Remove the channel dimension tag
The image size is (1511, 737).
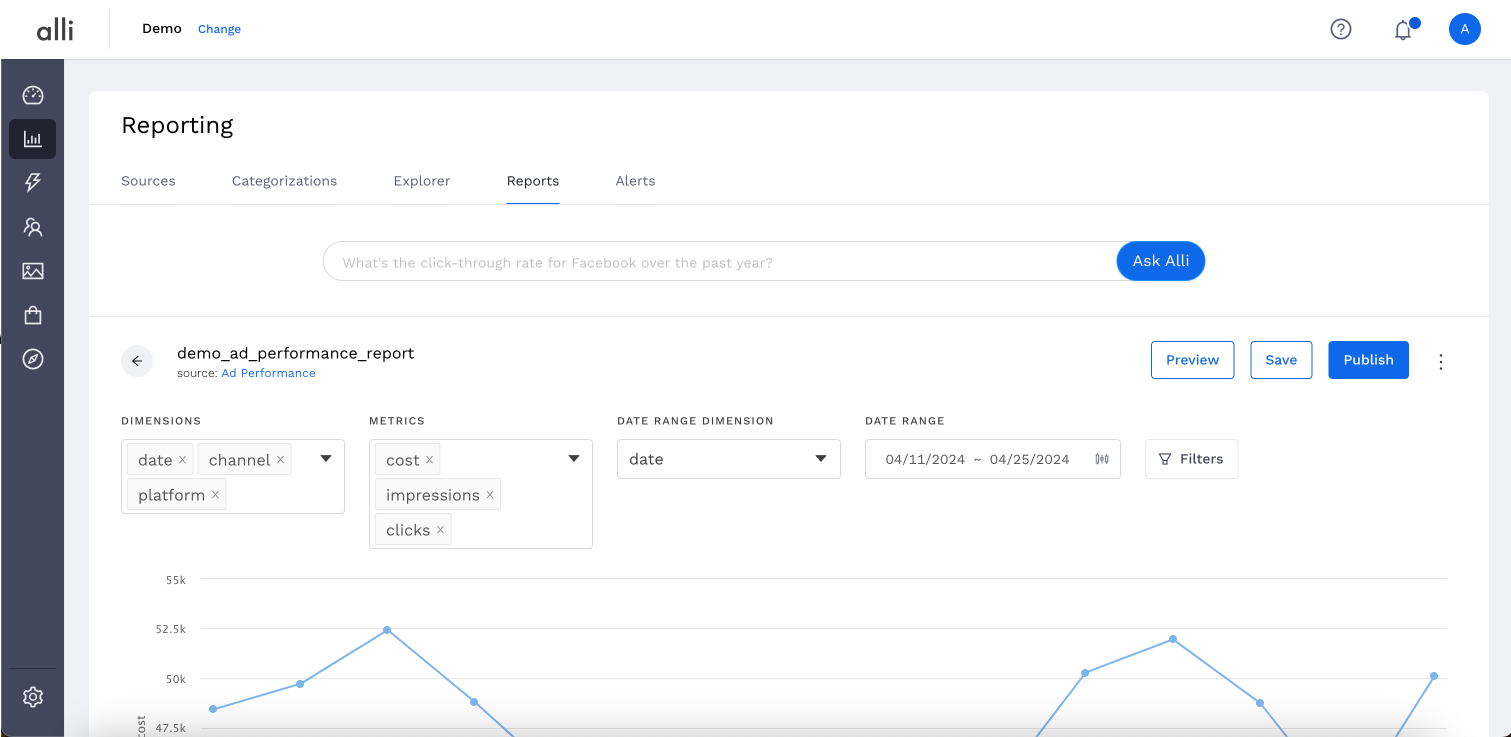(x=281, y=460)
